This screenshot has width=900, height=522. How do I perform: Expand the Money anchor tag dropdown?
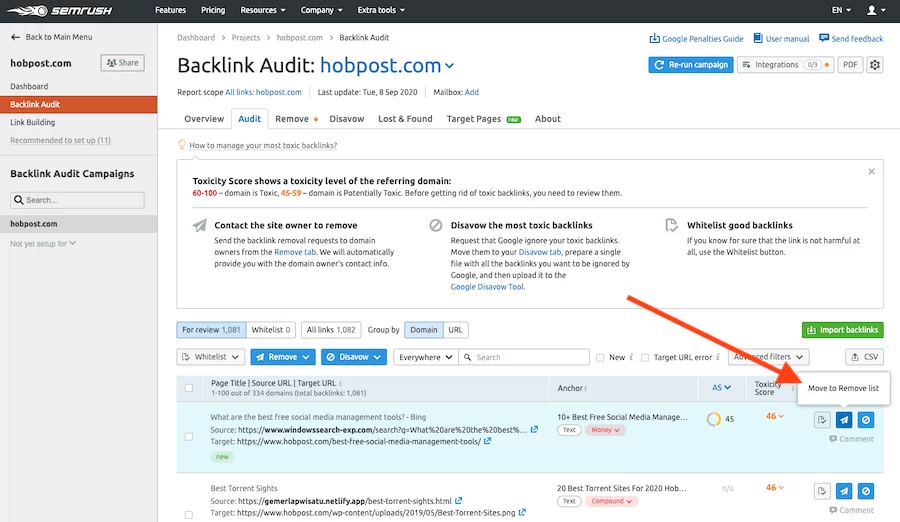605,430
